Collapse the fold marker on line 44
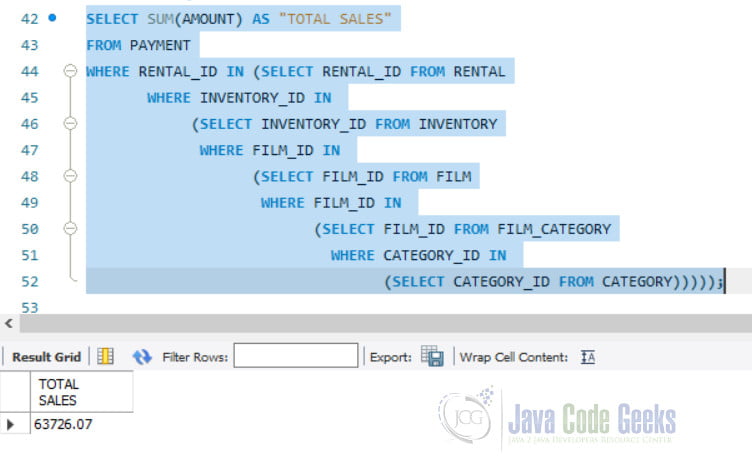This screenshot has width=754, height=465. click(70, 71)
